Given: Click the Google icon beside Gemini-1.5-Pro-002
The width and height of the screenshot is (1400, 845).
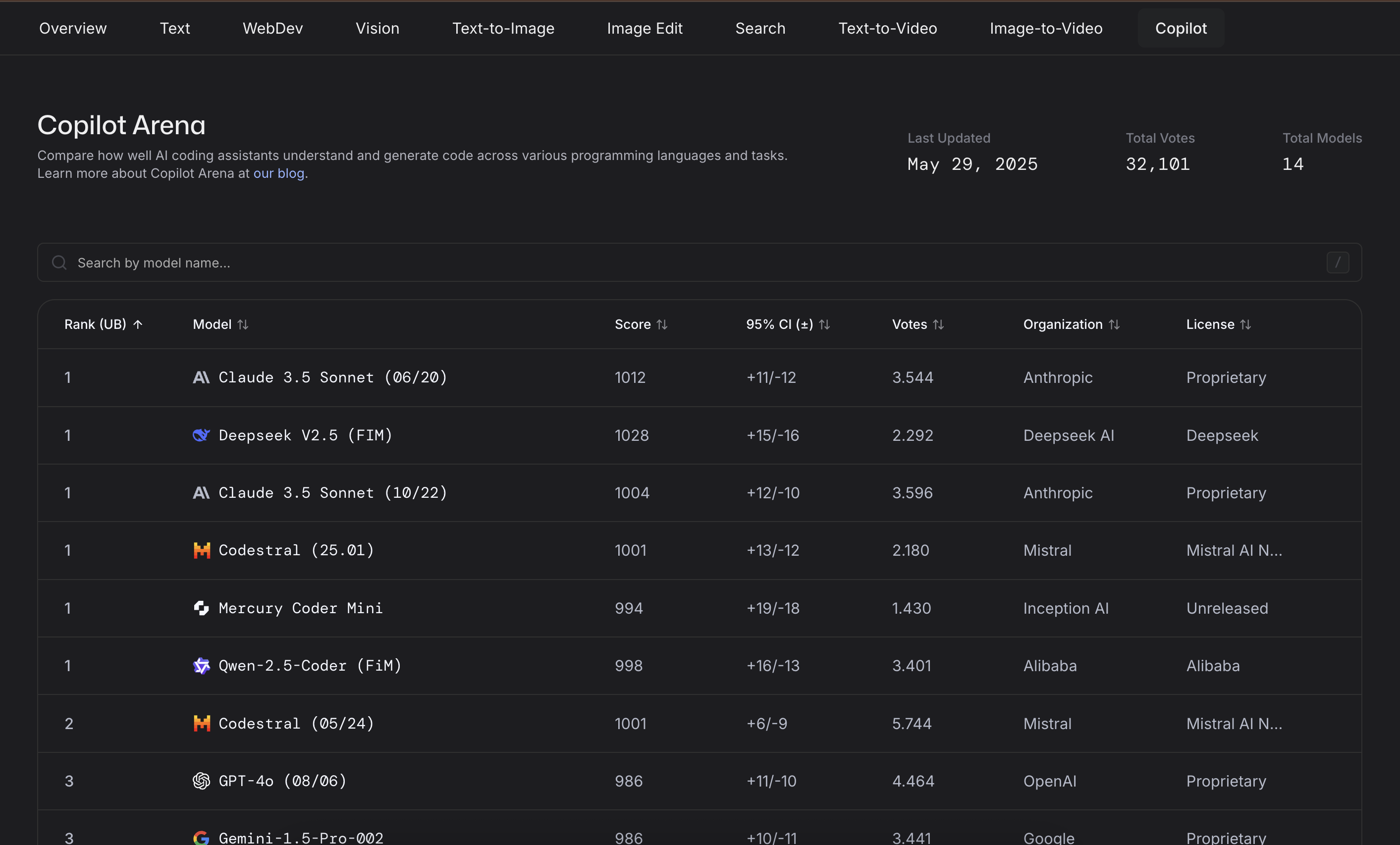Looking at the screenshot, I should pyautogui.click(x=201, y=838).
